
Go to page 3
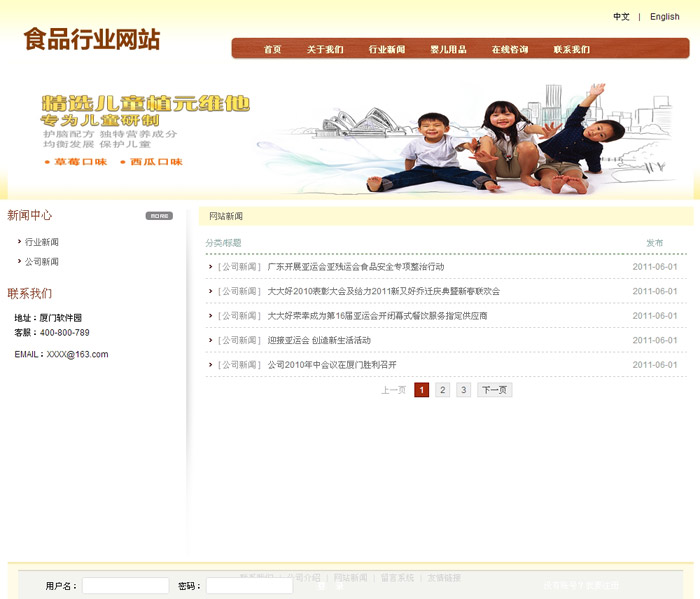pyautogui.click(x=463, y=390)
